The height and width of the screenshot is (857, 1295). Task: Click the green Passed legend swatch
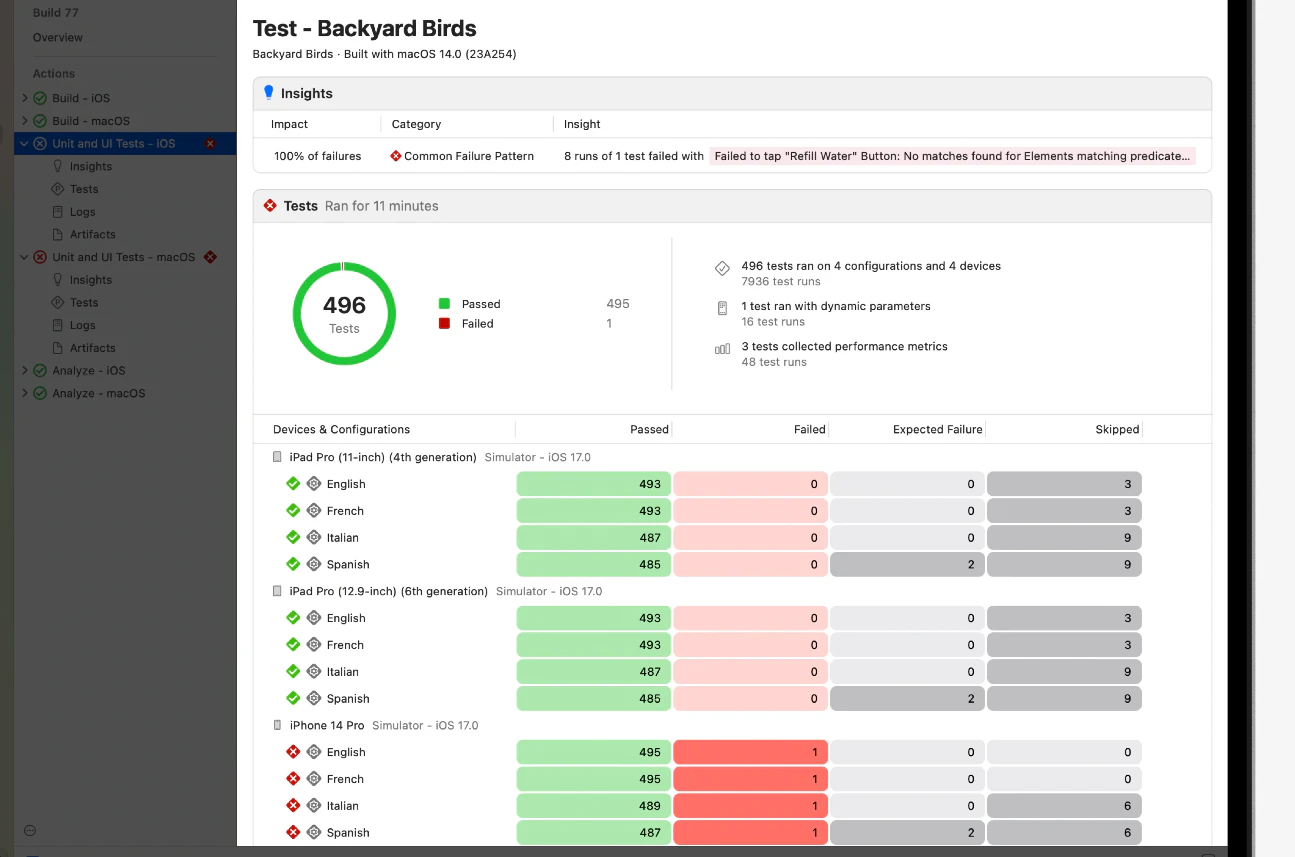pos(444,304)
